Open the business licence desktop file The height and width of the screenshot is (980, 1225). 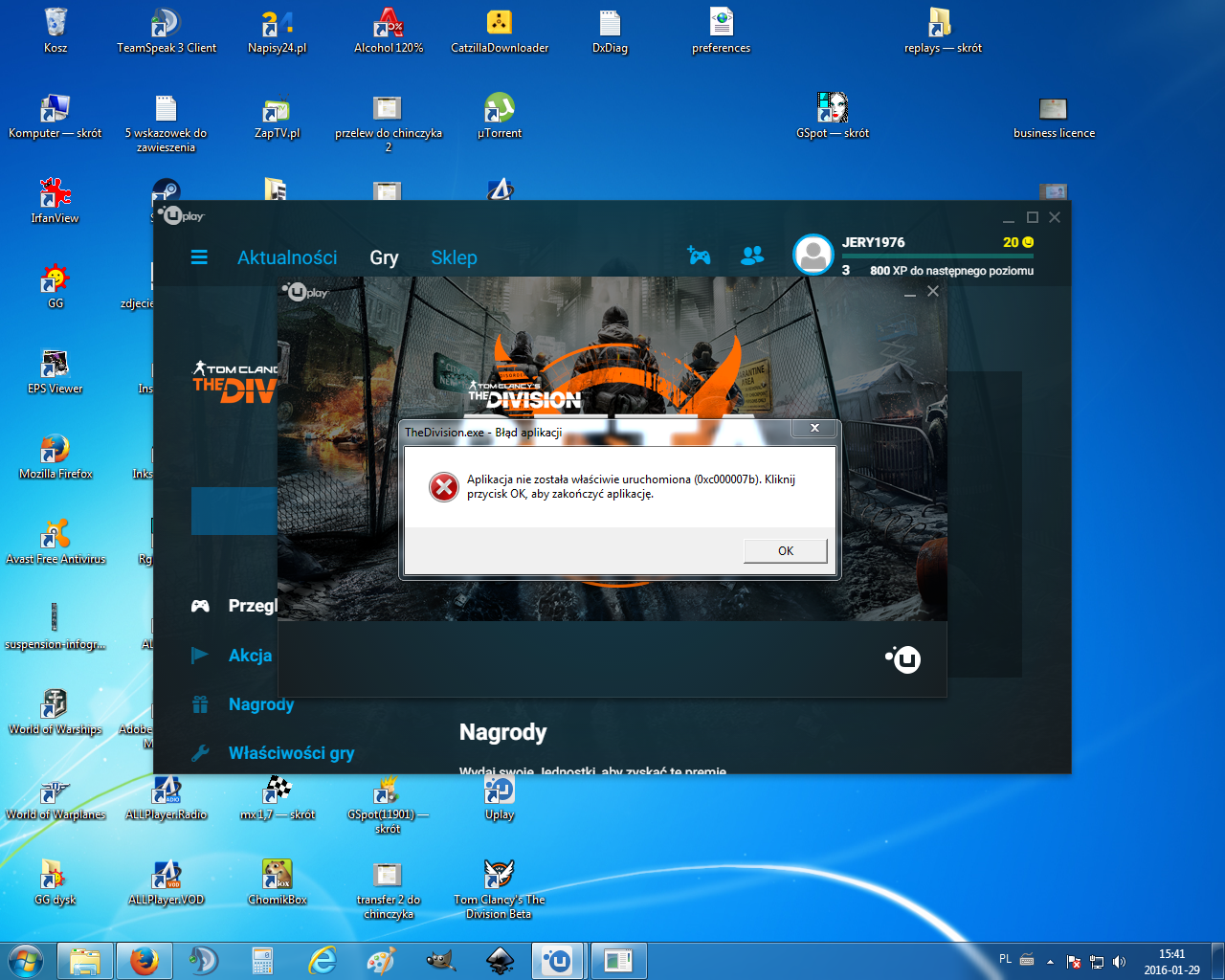(1054, 115)
